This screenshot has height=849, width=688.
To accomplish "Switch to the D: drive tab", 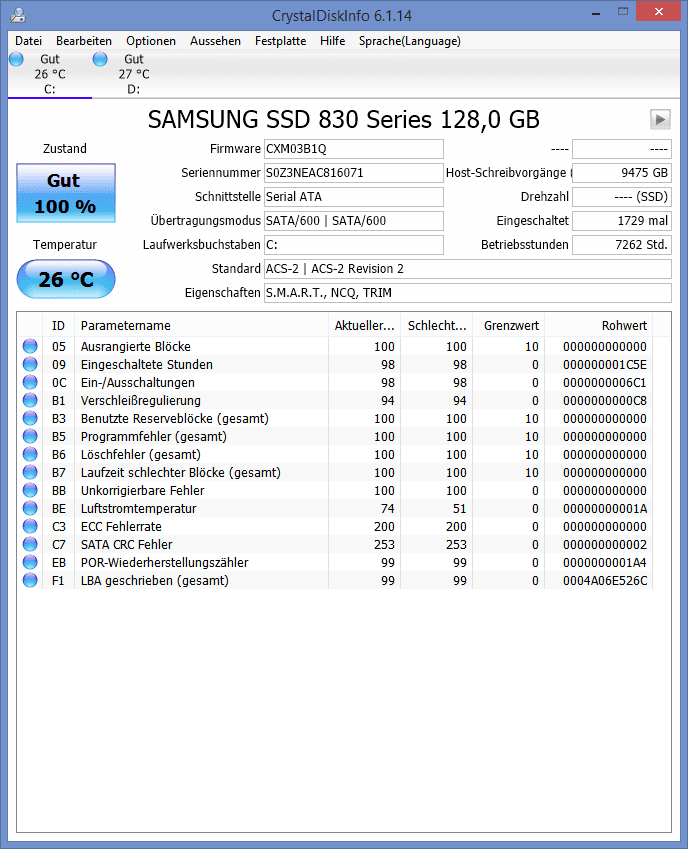I will [x=134, y=74].
